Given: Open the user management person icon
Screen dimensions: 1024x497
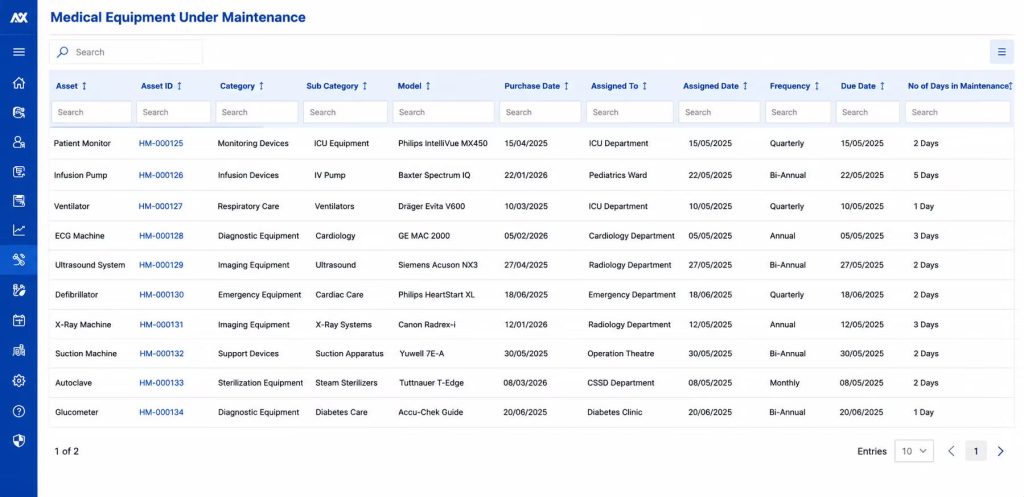Looking at the screenshot, I should pos(19,142).
